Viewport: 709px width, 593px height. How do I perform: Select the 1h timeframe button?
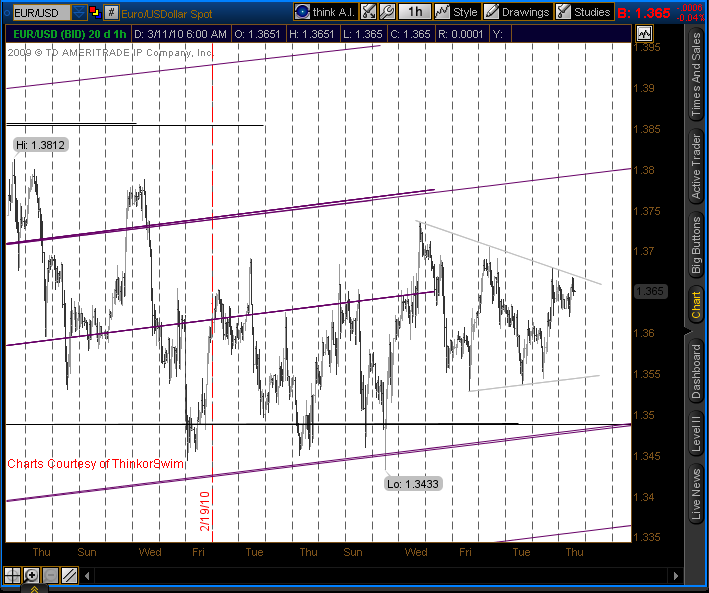415,12
